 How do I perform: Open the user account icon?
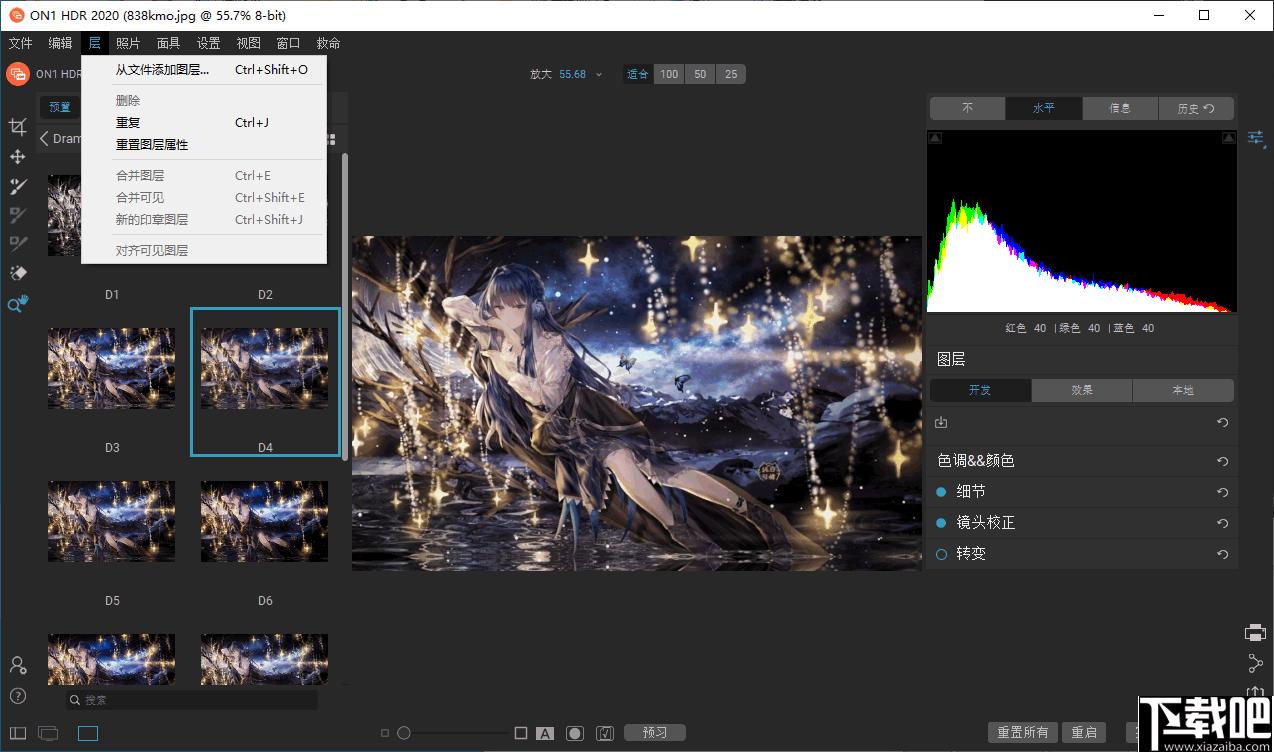coord(17,665)
